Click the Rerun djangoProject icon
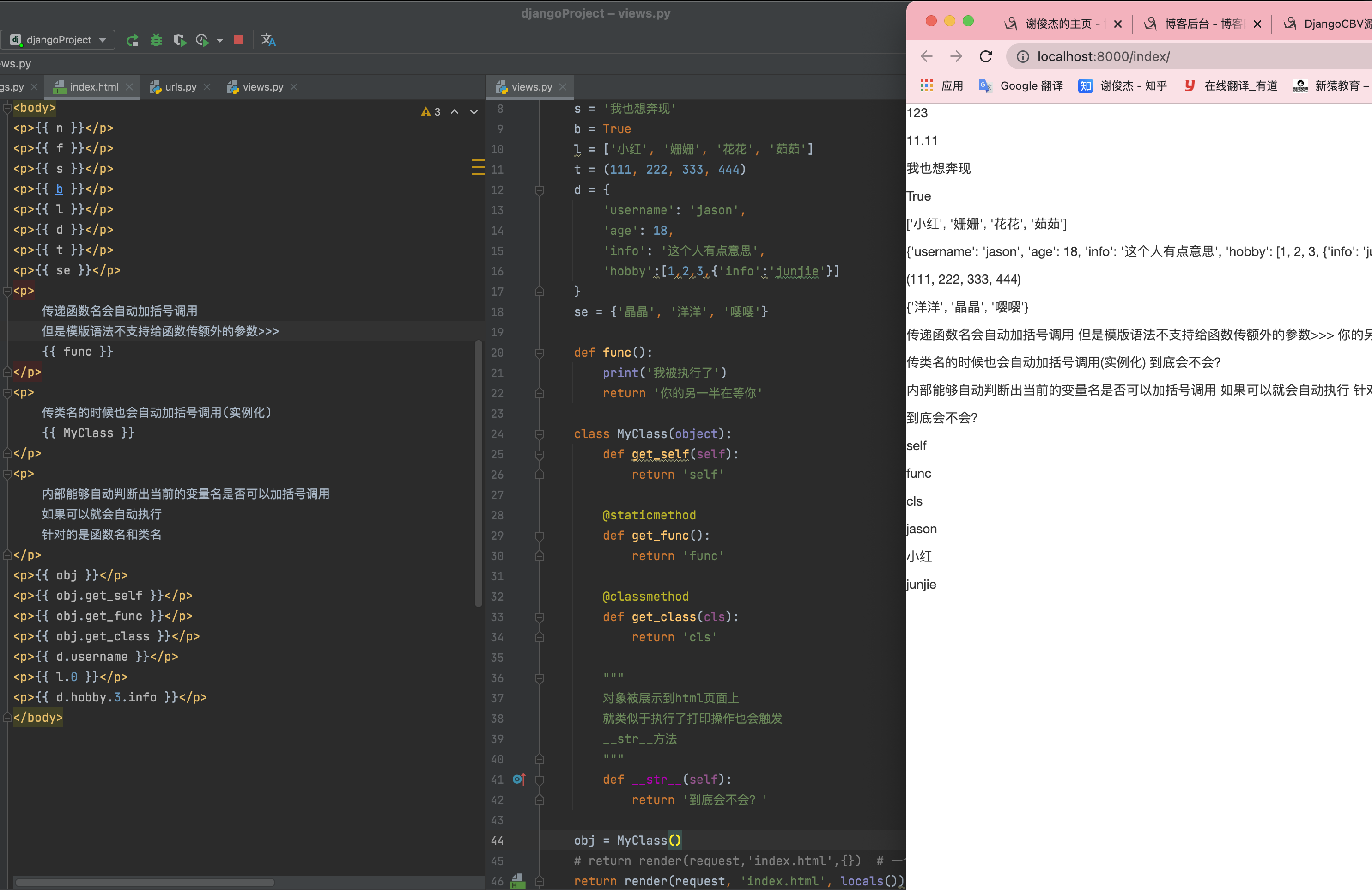Image resolution: width=1372 pixels, height=890 pixels. pos(133,40)
